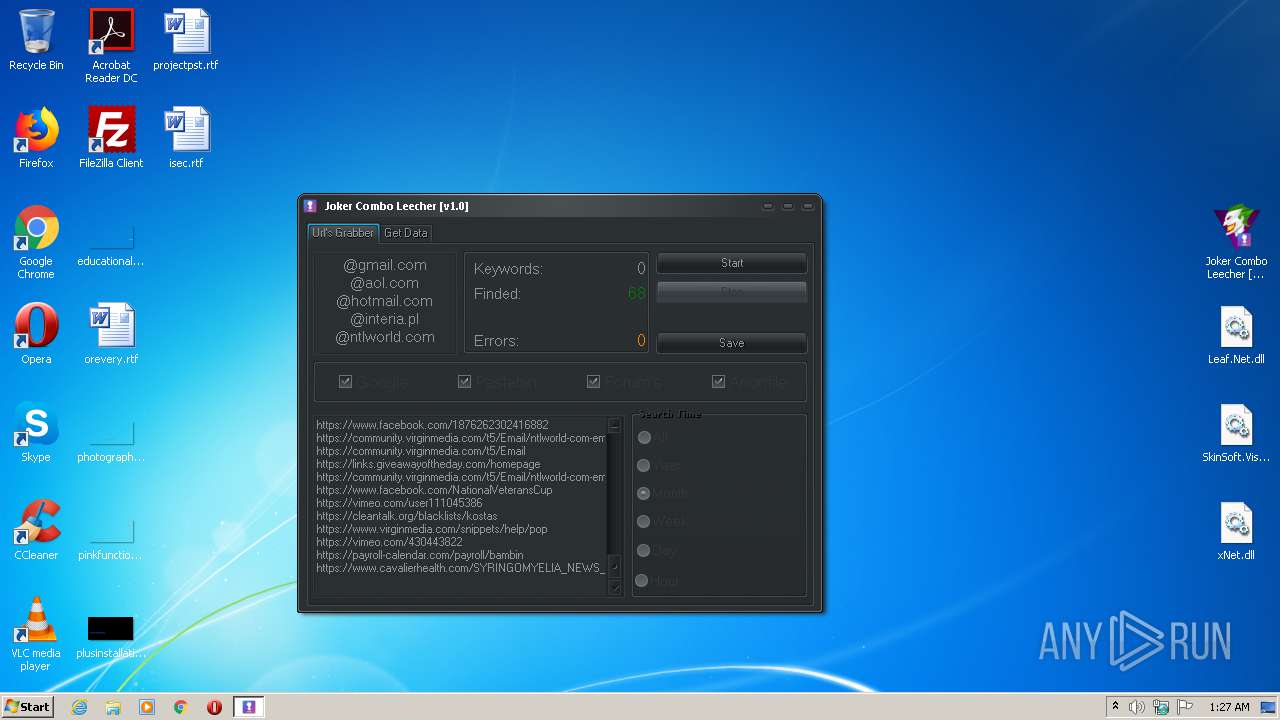
Task: Click the Chrome icon in taskbar
Action: pos(181,707)
